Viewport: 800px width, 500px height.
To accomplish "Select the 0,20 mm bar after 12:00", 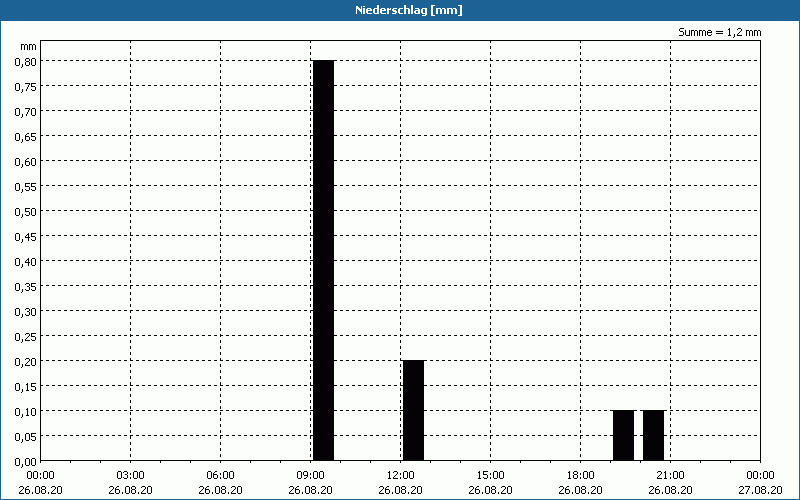I will click(x=413, y=410).
